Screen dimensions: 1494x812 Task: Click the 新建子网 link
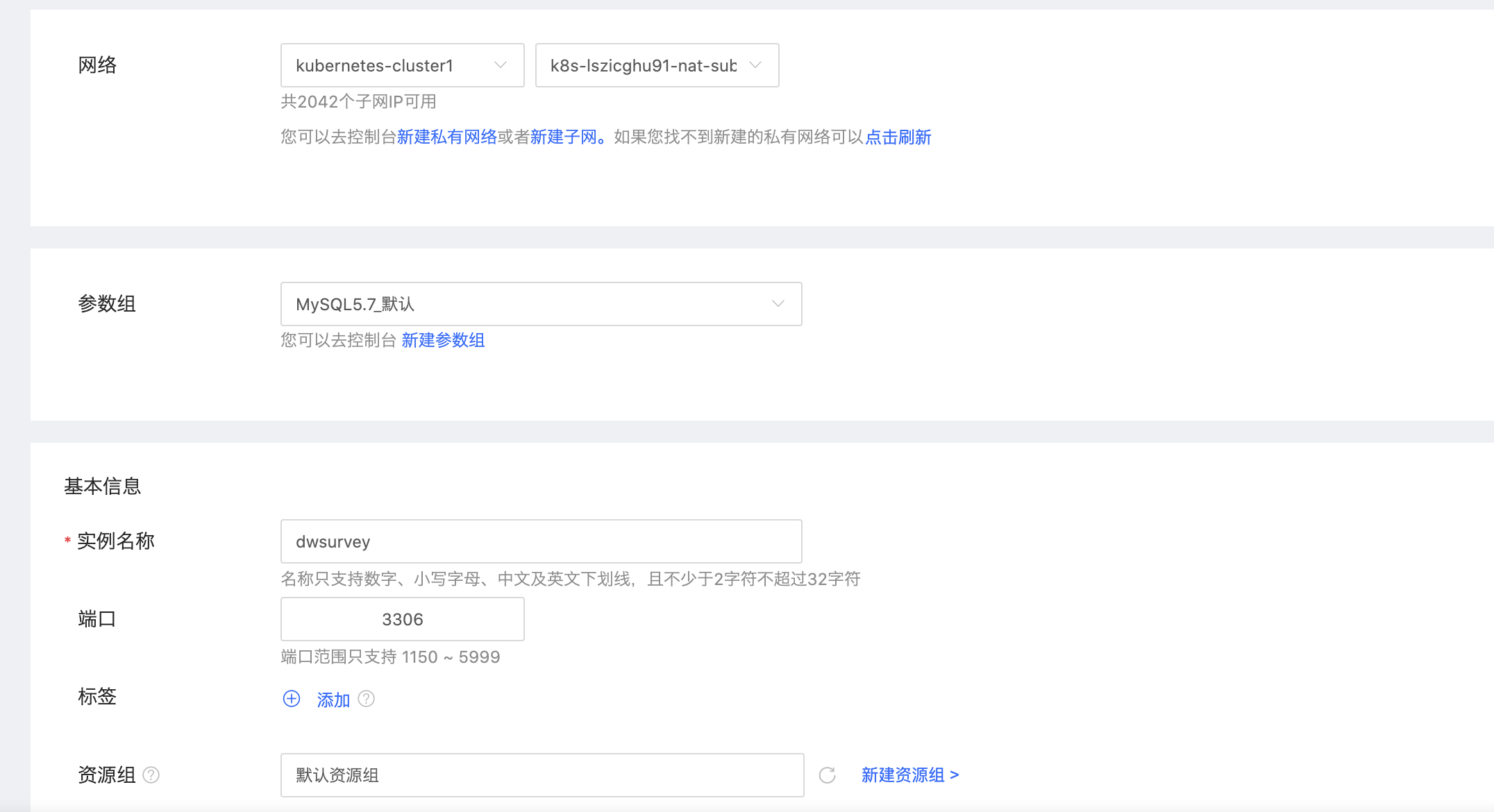(564, 137)
